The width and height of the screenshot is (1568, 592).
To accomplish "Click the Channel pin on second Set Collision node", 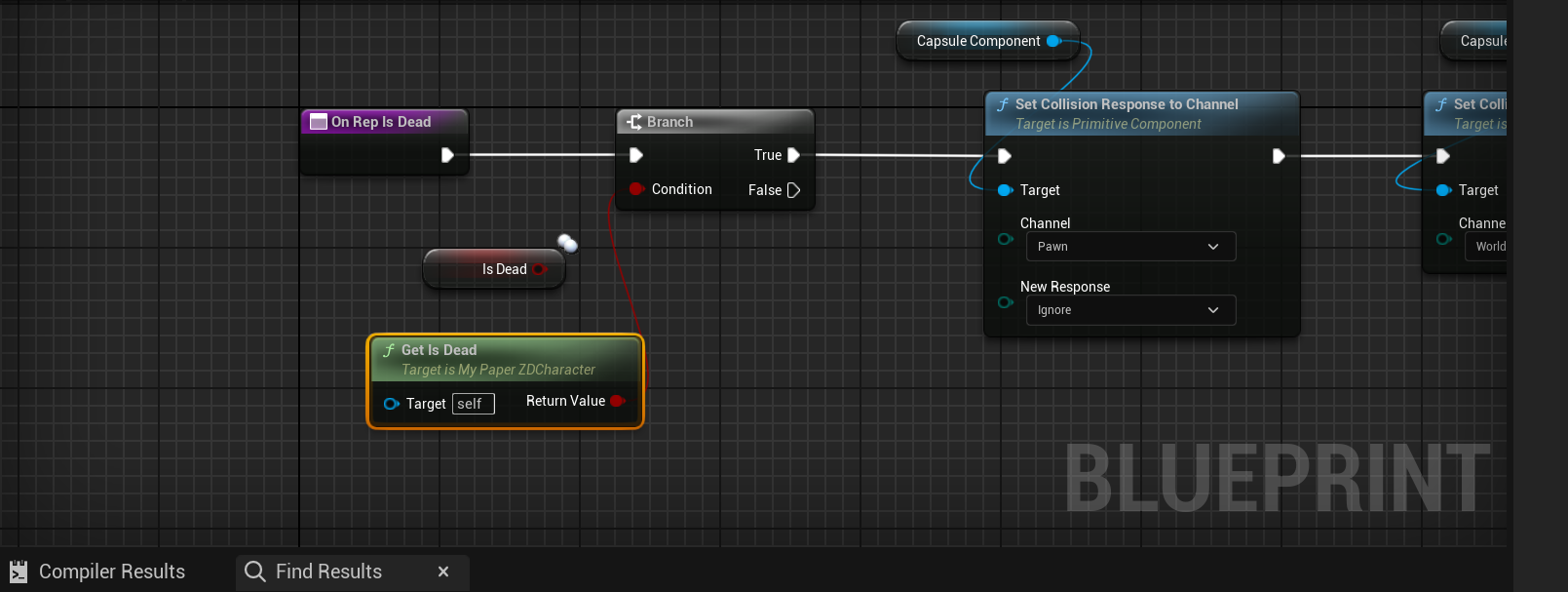I will pos(1444,239).
